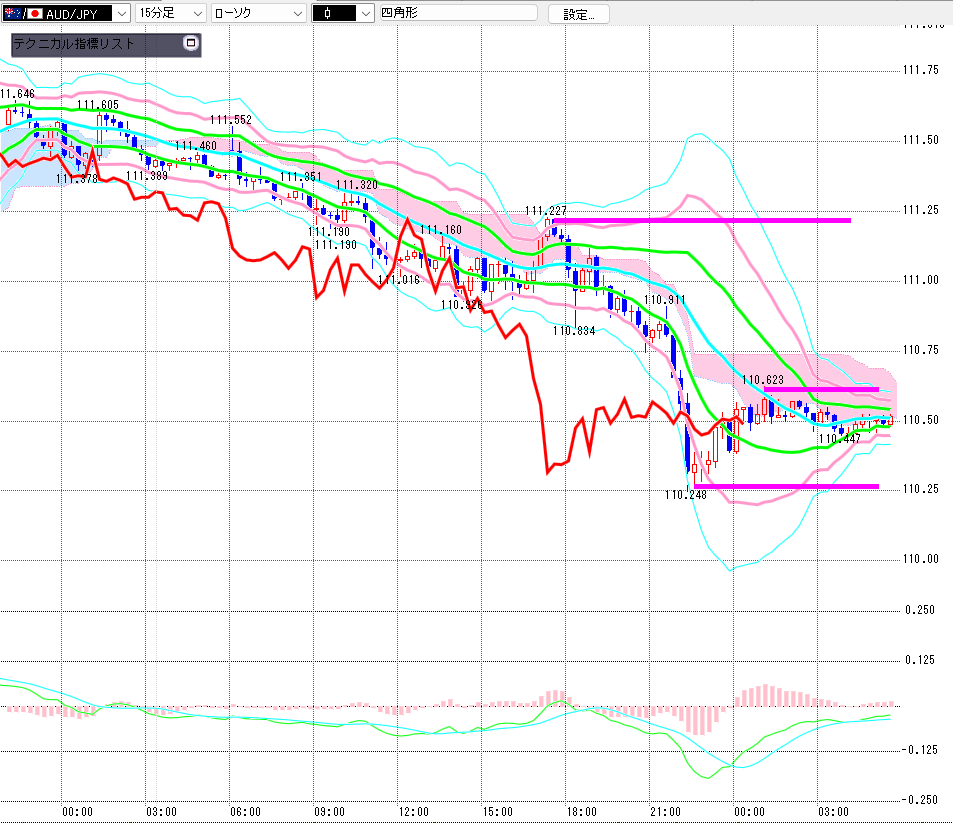Image resolution: width=953 pixels, height=823 pixels.
Task: Click the -0.250 oscillator axis label
Action: [x=918, y=800]
